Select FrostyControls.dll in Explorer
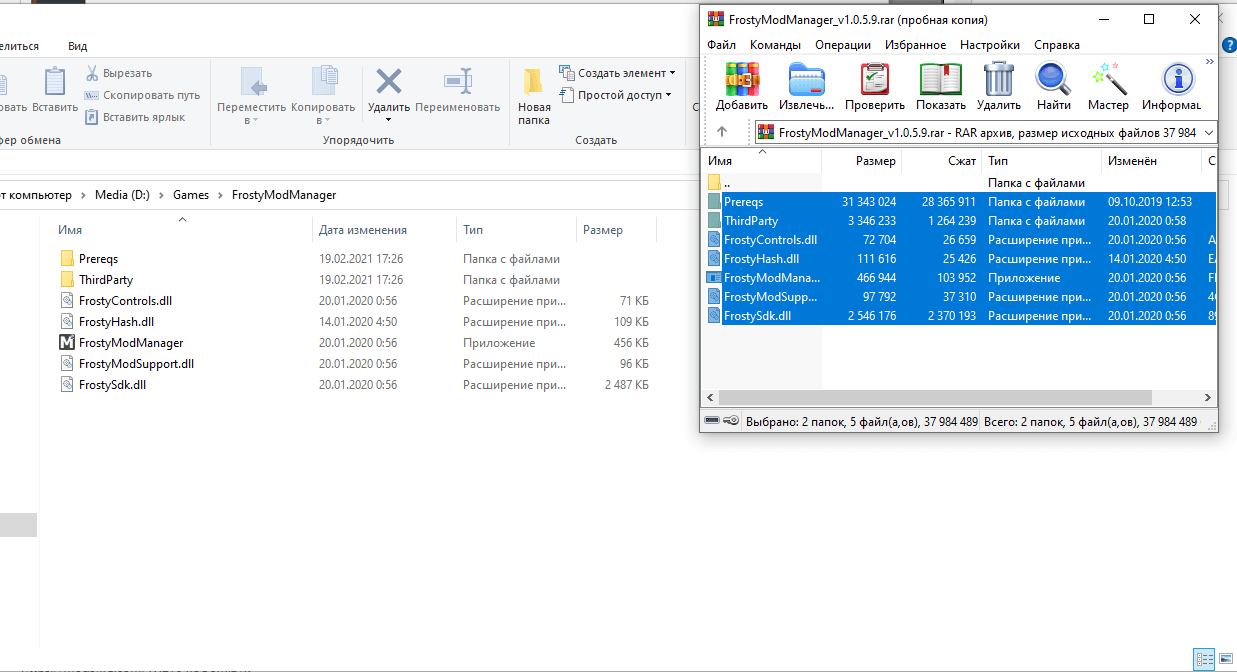The height and width of the screenshot is (672, 1237). pos(125,301)
